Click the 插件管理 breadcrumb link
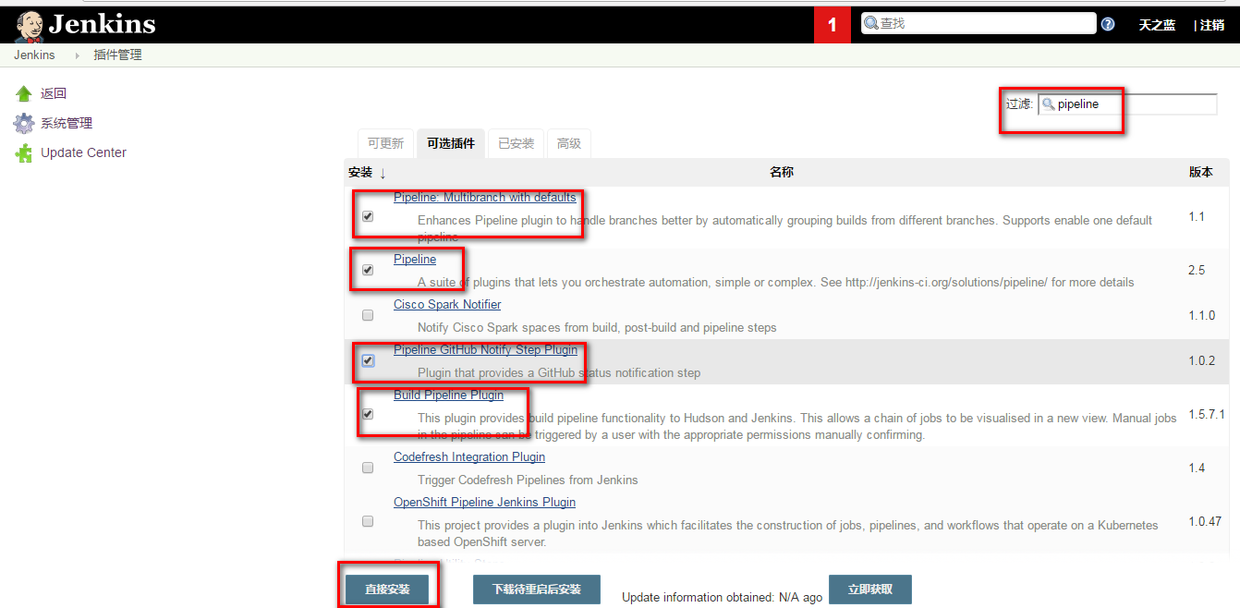 (x=118, y=55)
